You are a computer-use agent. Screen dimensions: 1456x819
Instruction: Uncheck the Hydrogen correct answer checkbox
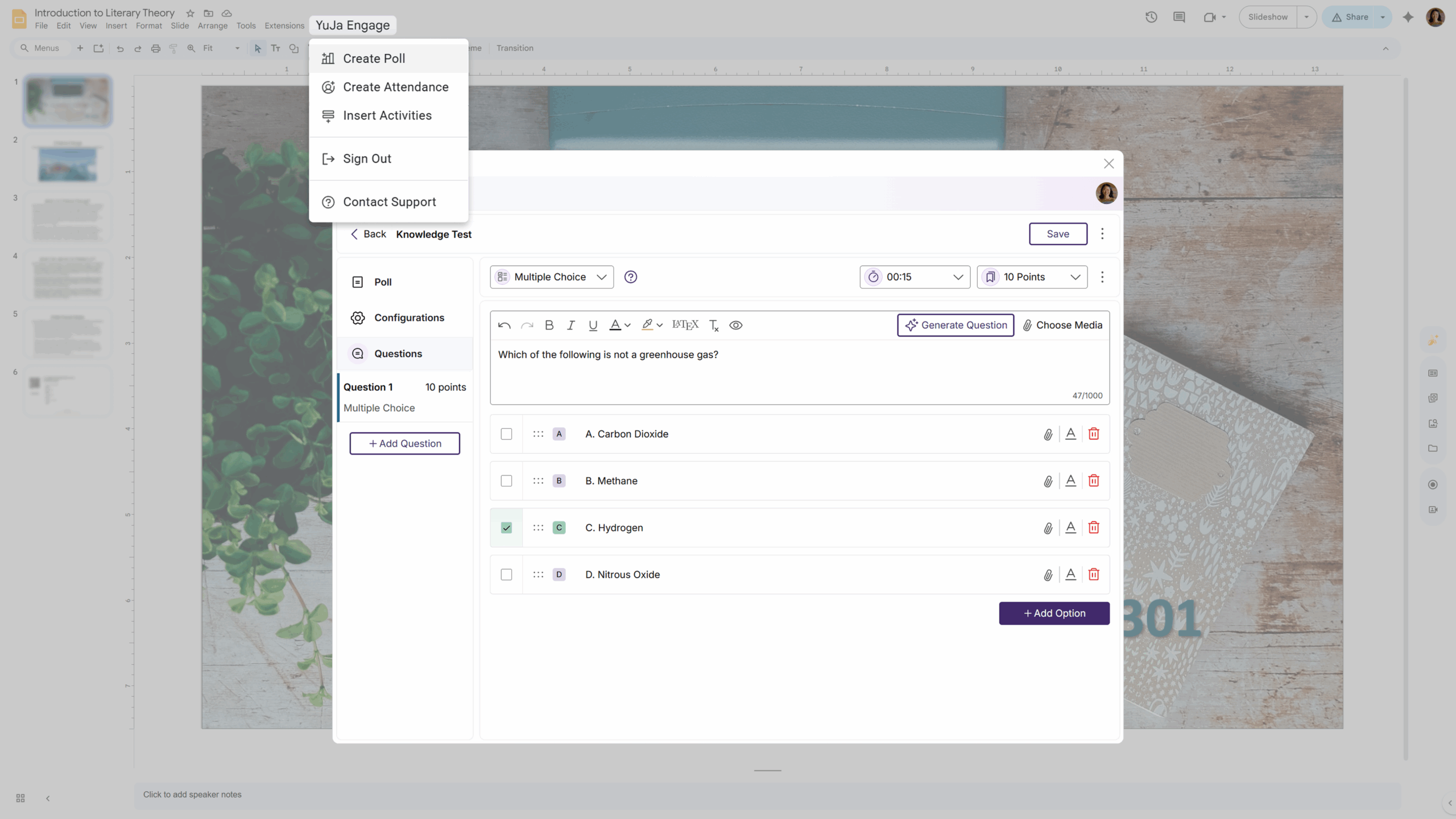(506, 528)
